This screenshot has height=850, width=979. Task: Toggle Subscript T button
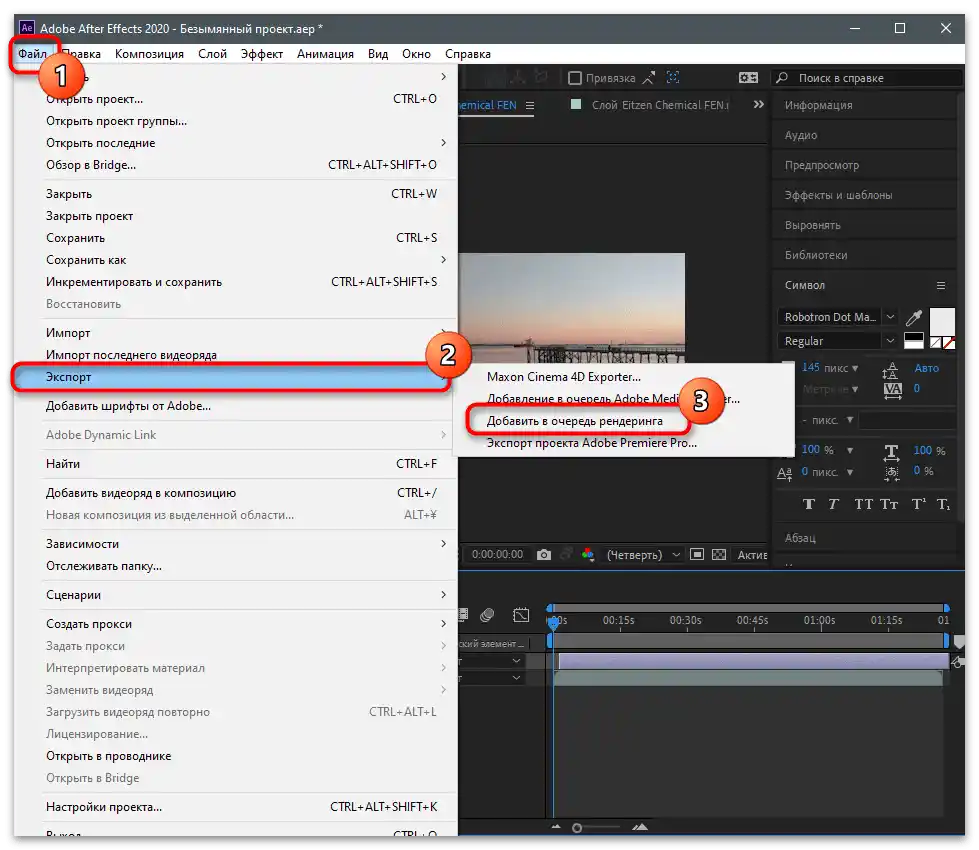943,504
